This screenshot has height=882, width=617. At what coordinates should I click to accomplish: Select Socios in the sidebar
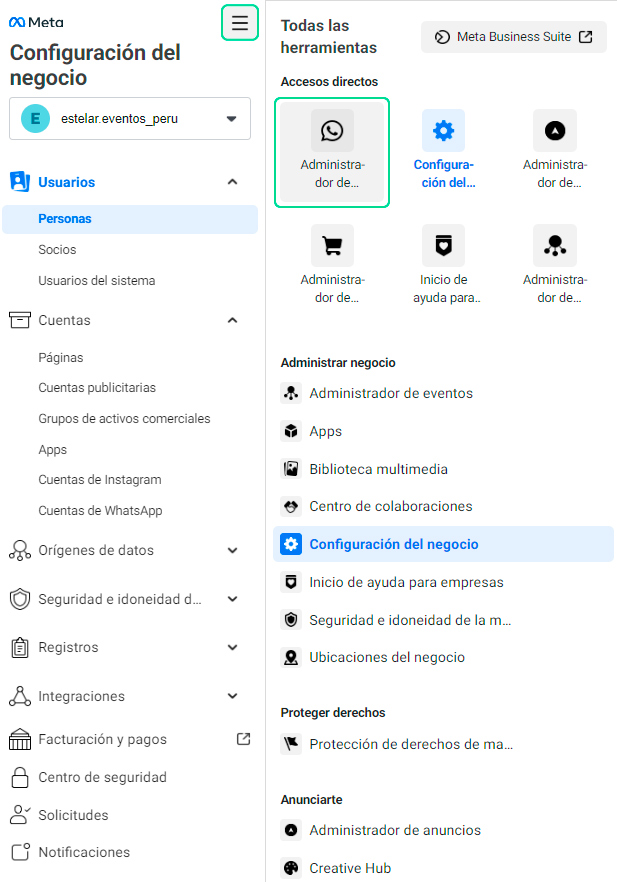(x=57, y=250)
